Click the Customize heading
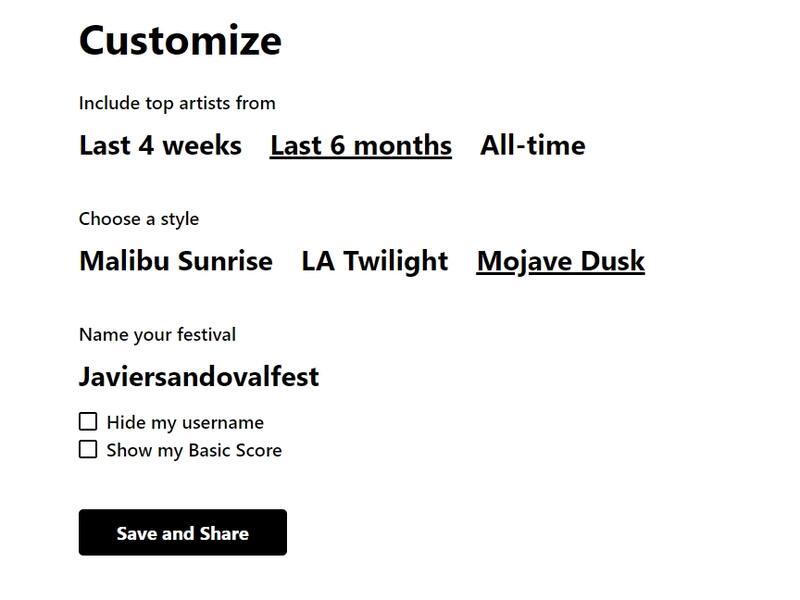800x600 pixels. (x=180, y=41)
